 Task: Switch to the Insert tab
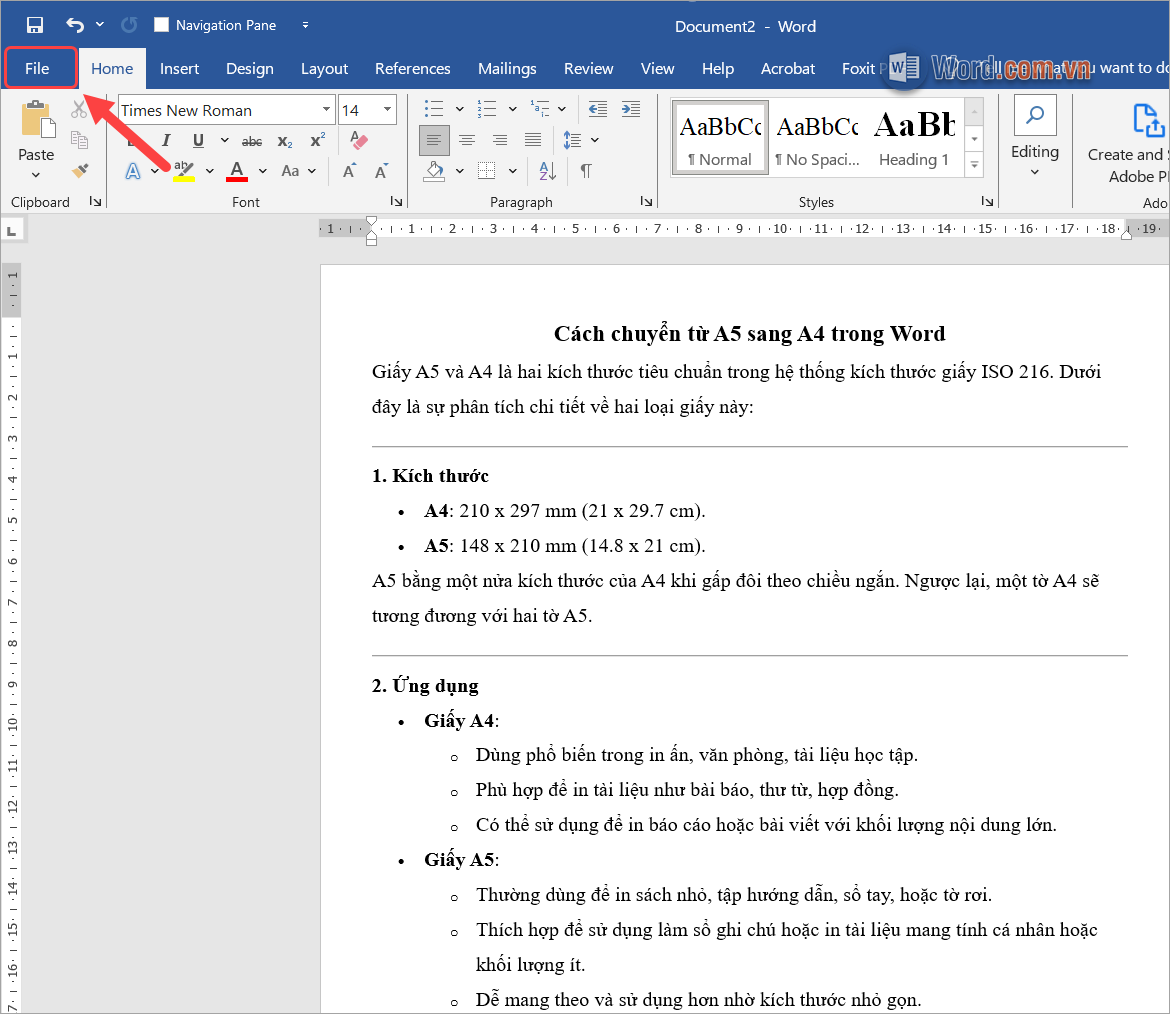point(179,69)
